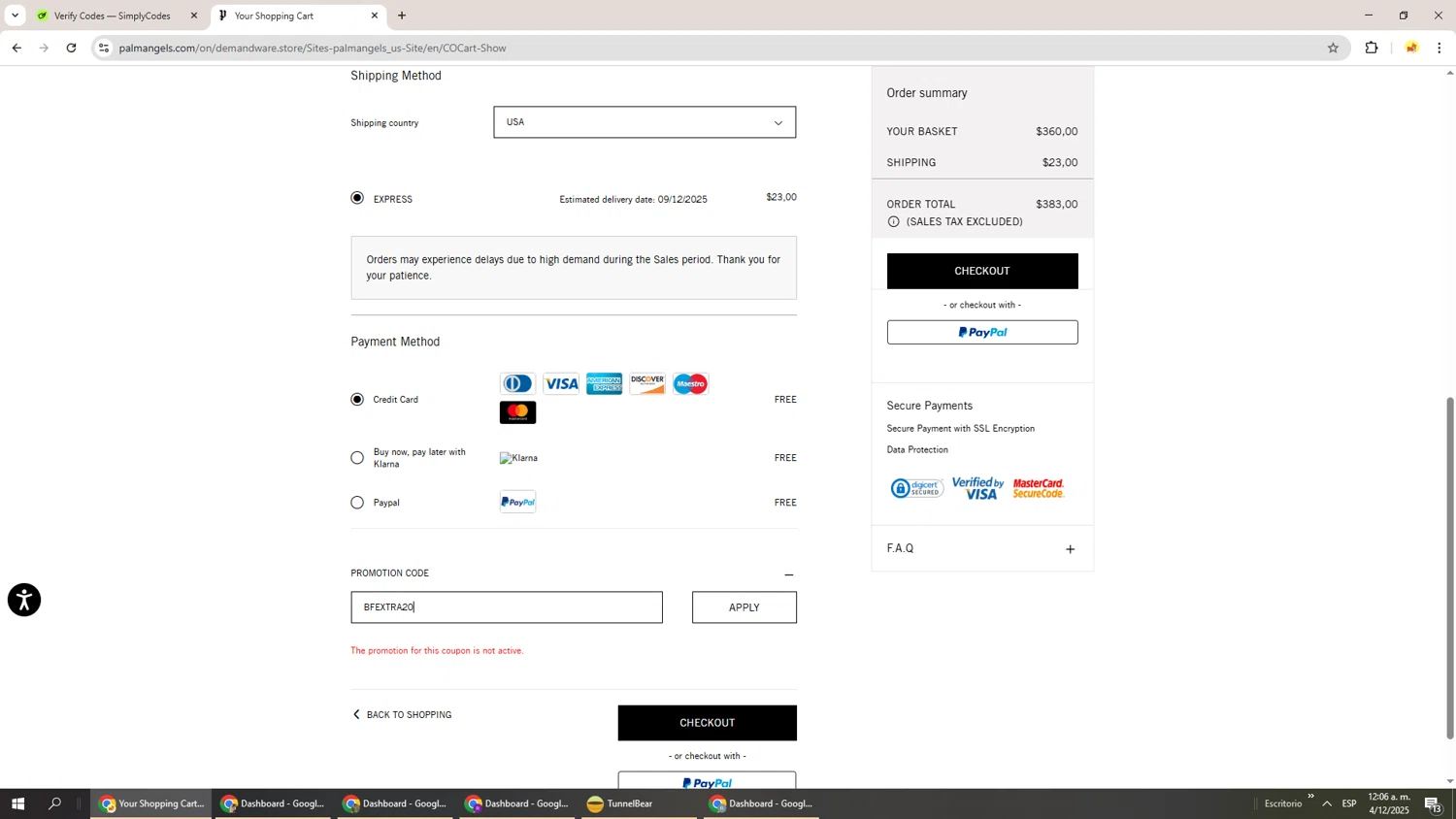This screenshot has width=1456, height=819.
Task: Click the PayPal logo beside Paypal option
Action: pos(517,502)
